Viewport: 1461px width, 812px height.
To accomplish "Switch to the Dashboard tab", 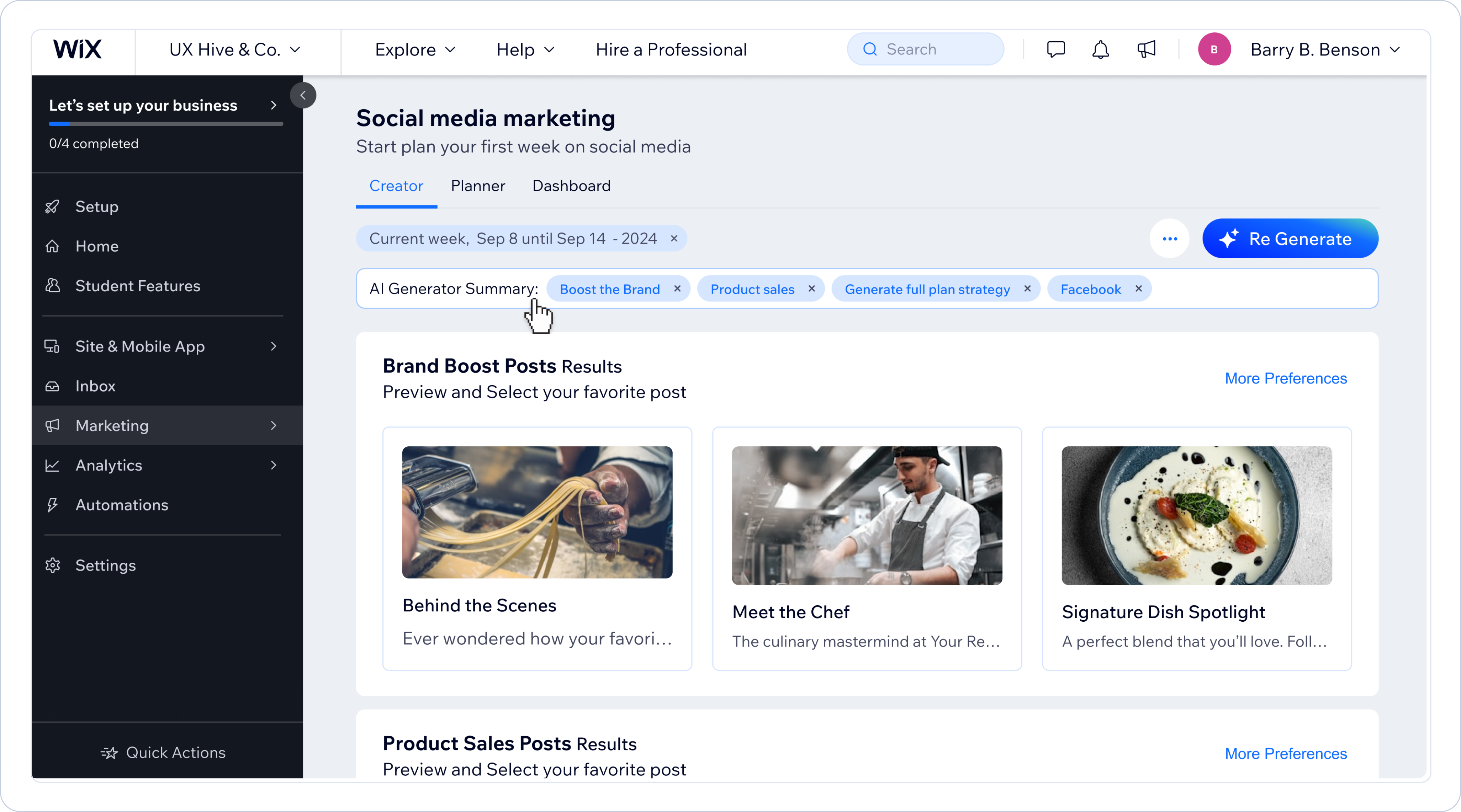I will click(x=571, y=186).
